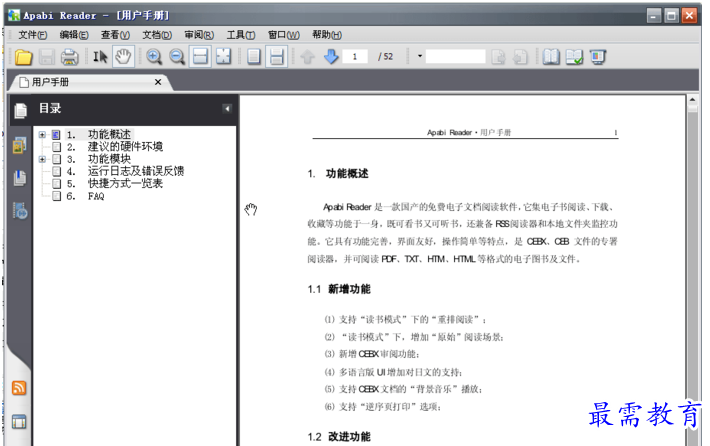Viewport: 710px width, 446px height.
Task: Click the Zoom in magnifier
Action: pos(154,57)
